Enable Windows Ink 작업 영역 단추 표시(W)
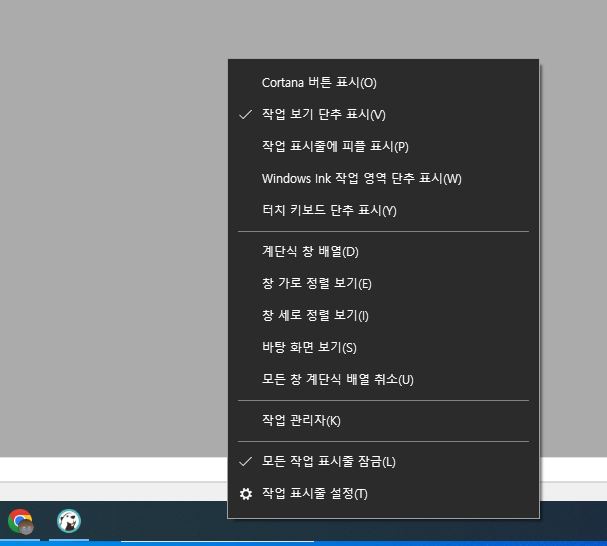 point(383,179)
